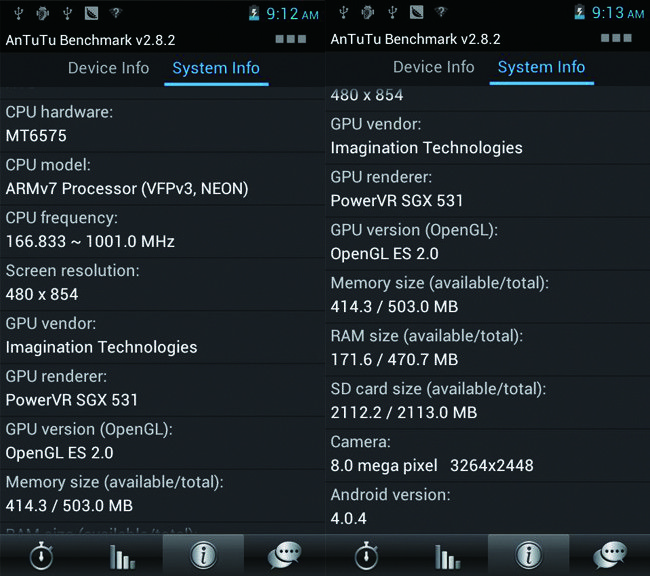650x576 pixels.
Task: Tap second USB icon in right status bar
Action: pos(392,12)
